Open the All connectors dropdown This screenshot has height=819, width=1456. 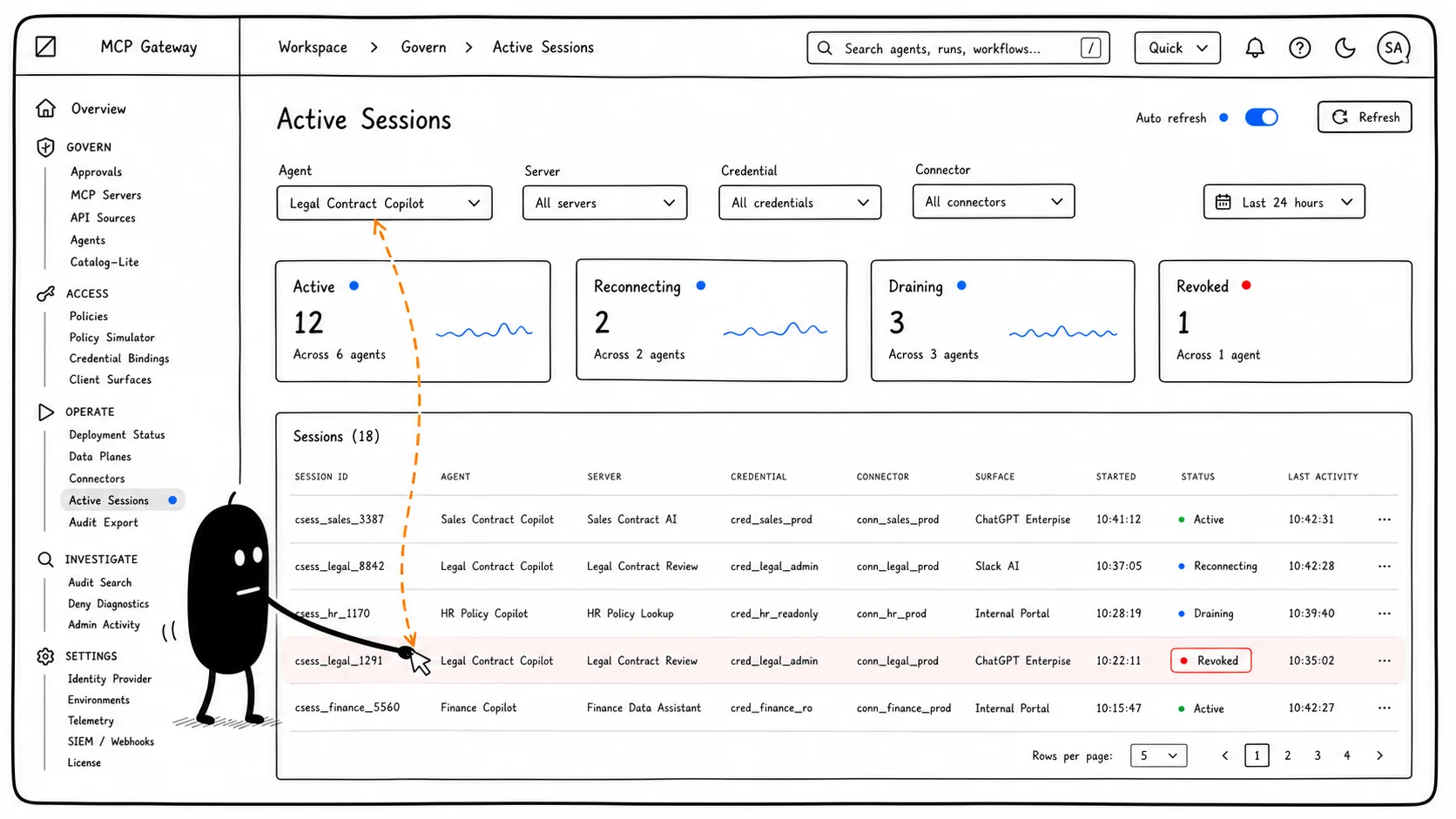coord(994,201)
